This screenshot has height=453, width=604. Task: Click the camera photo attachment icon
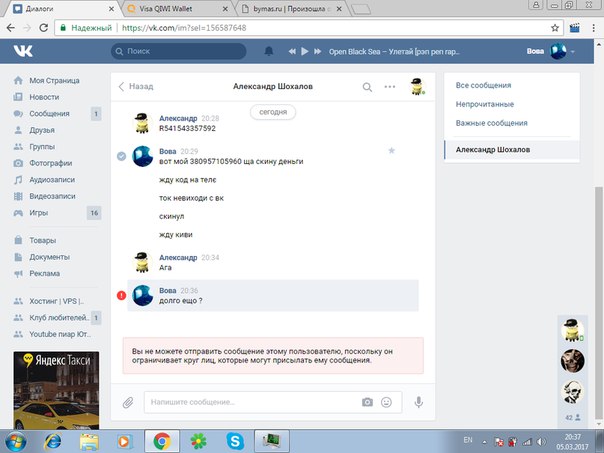(x=367, y=402)
